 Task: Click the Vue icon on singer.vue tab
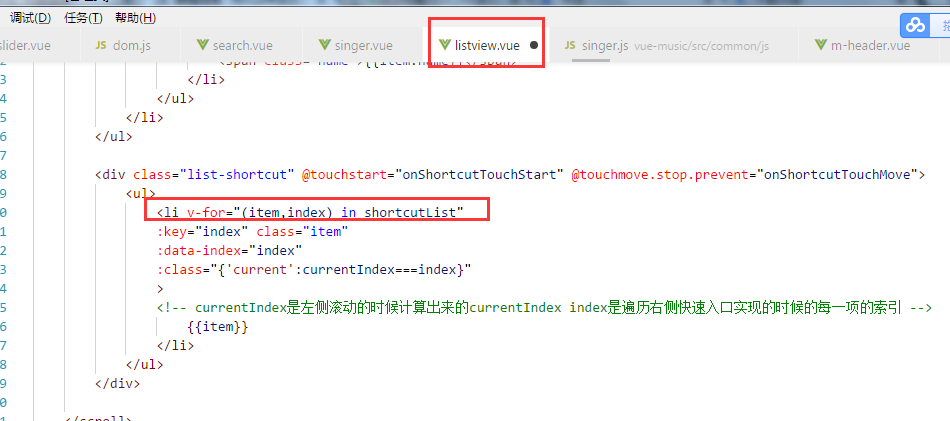325,45
